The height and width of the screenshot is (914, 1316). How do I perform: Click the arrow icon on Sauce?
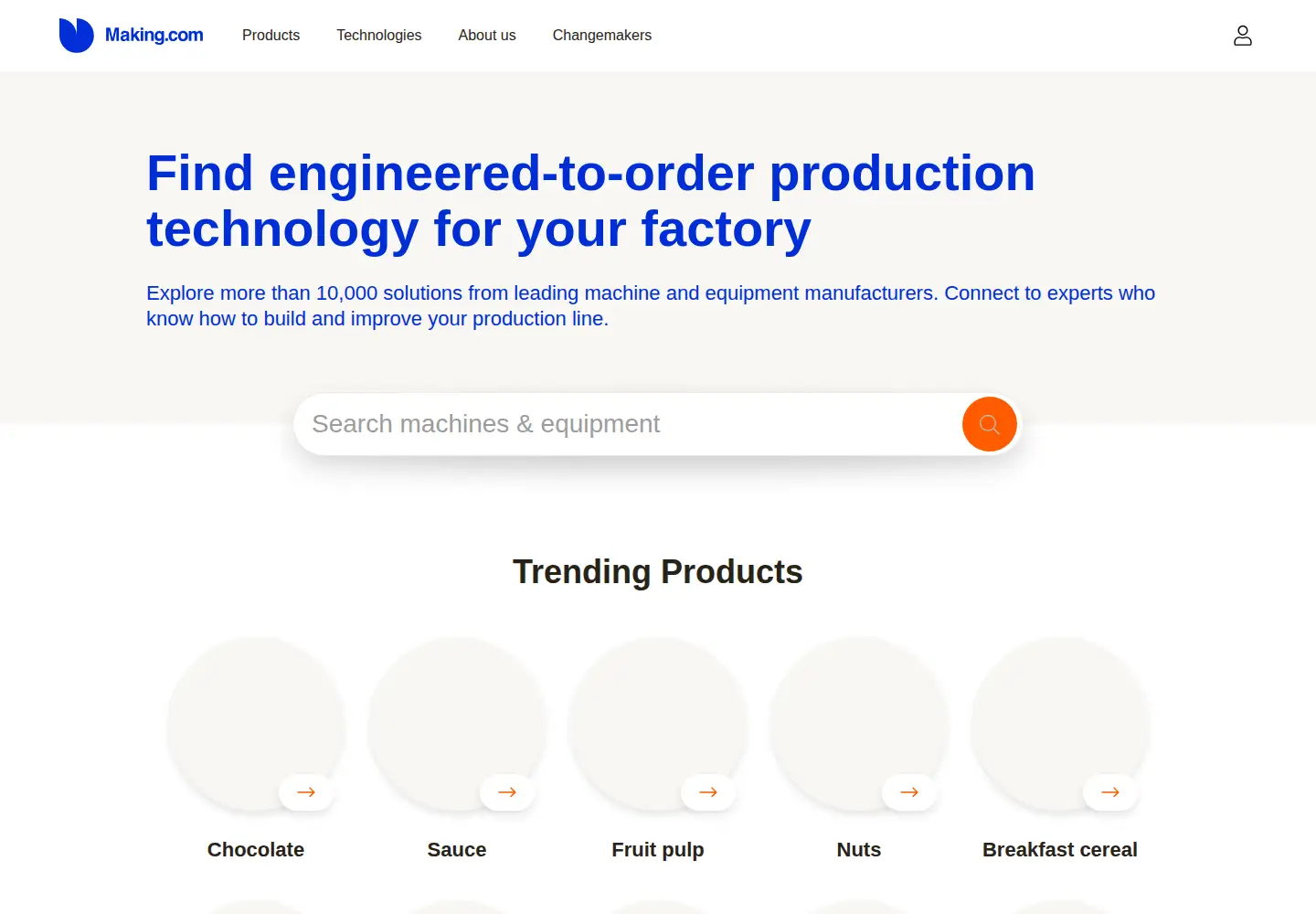507,792
